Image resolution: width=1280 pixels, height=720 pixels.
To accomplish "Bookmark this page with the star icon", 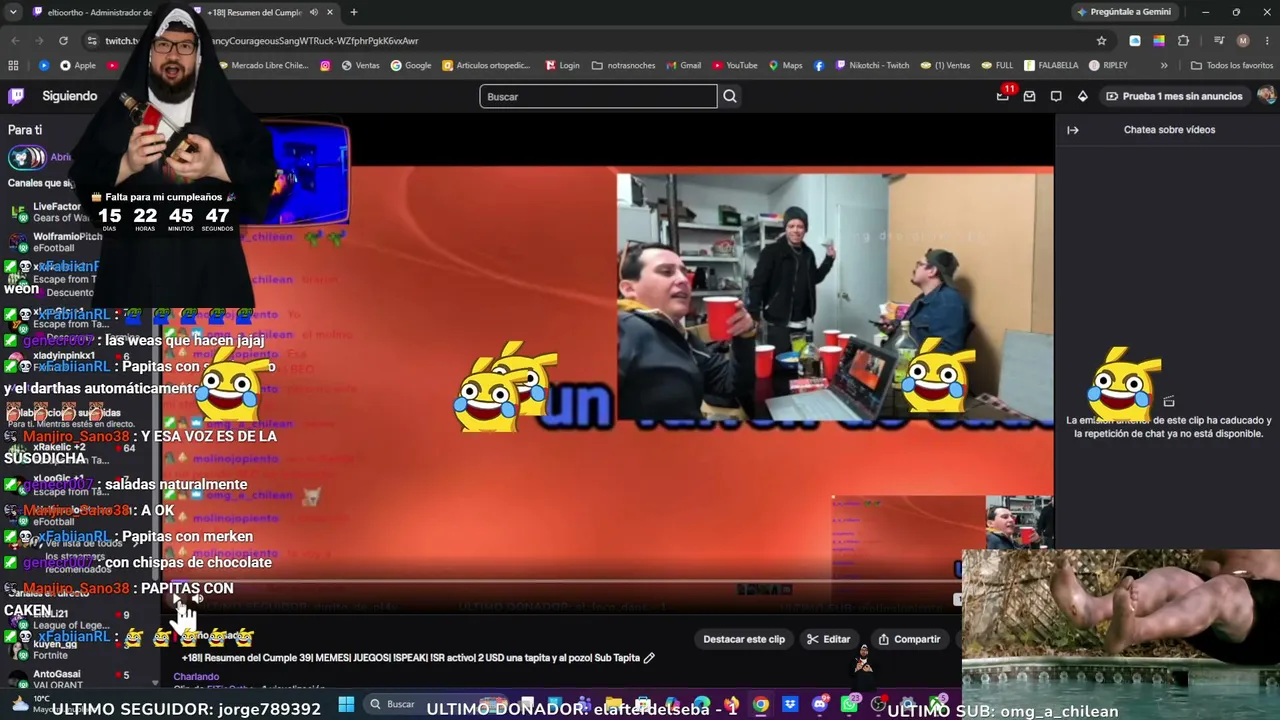I will 1101,41.
